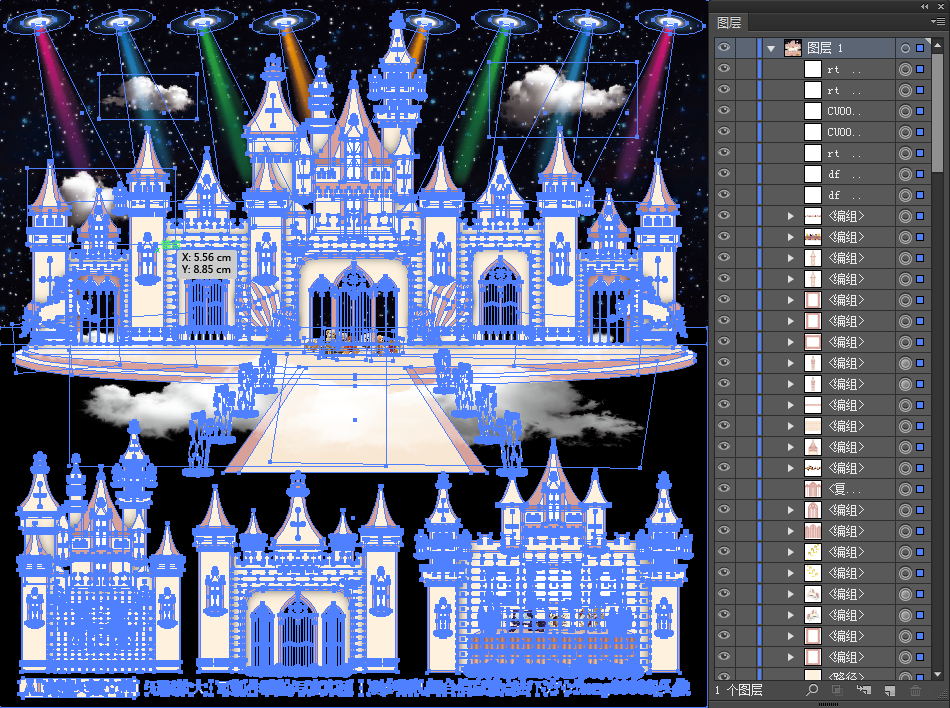This screenshot has height=708, width=950.
Task: Hide the <复.. compound item eye
Action: click(x=724, y=489)
